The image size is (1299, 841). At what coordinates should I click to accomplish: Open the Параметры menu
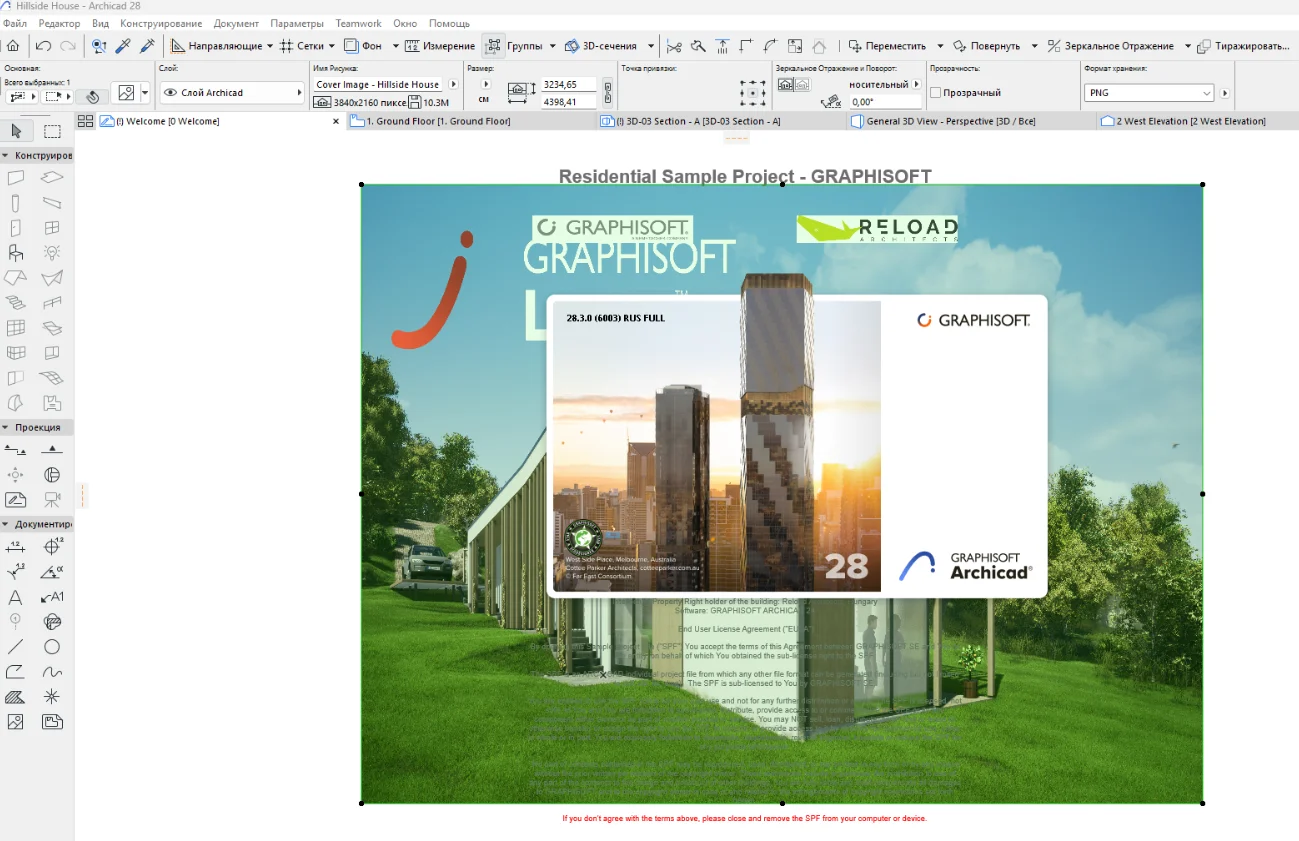(297, 23)
